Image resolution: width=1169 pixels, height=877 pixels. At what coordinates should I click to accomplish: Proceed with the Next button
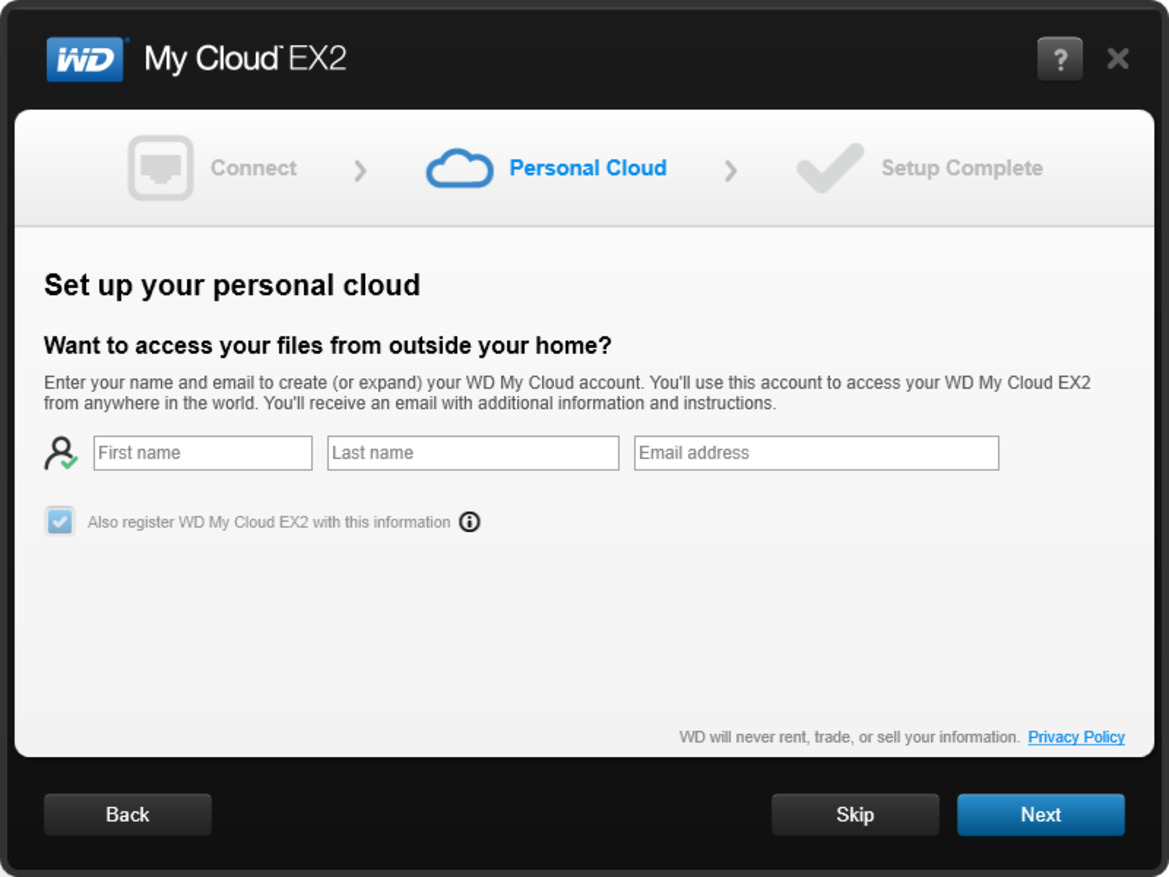1041,814
